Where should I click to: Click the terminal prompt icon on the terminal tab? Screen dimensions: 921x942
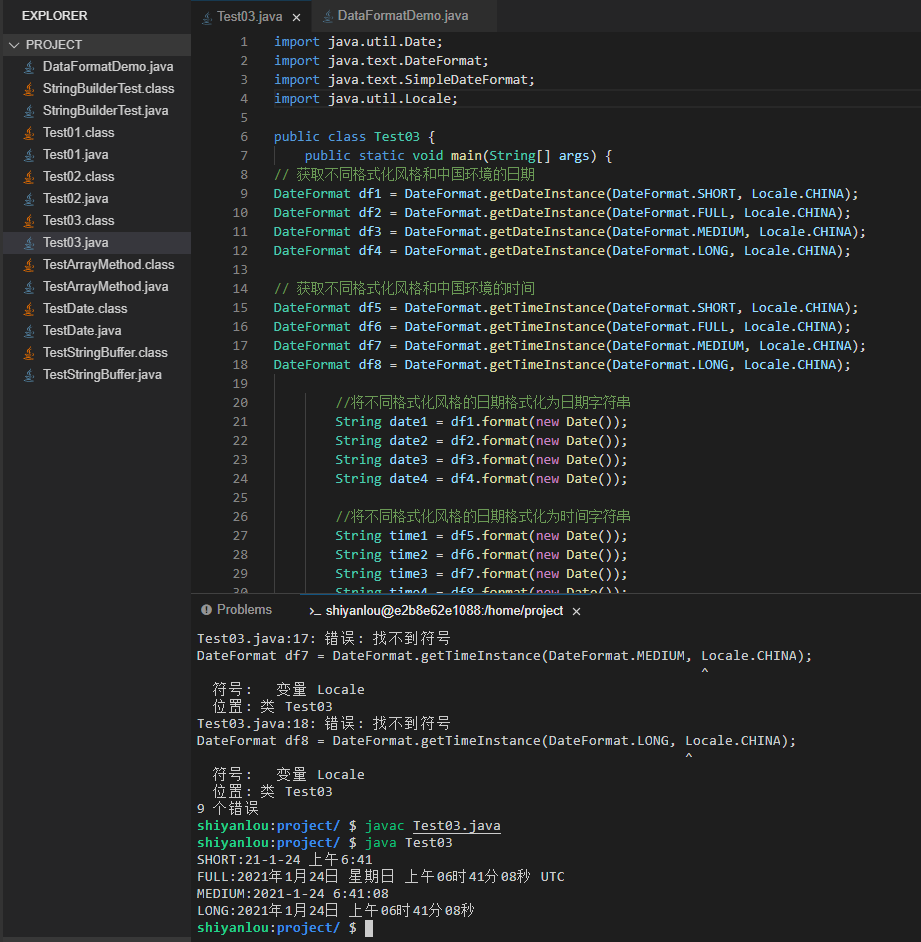[315, 611]
